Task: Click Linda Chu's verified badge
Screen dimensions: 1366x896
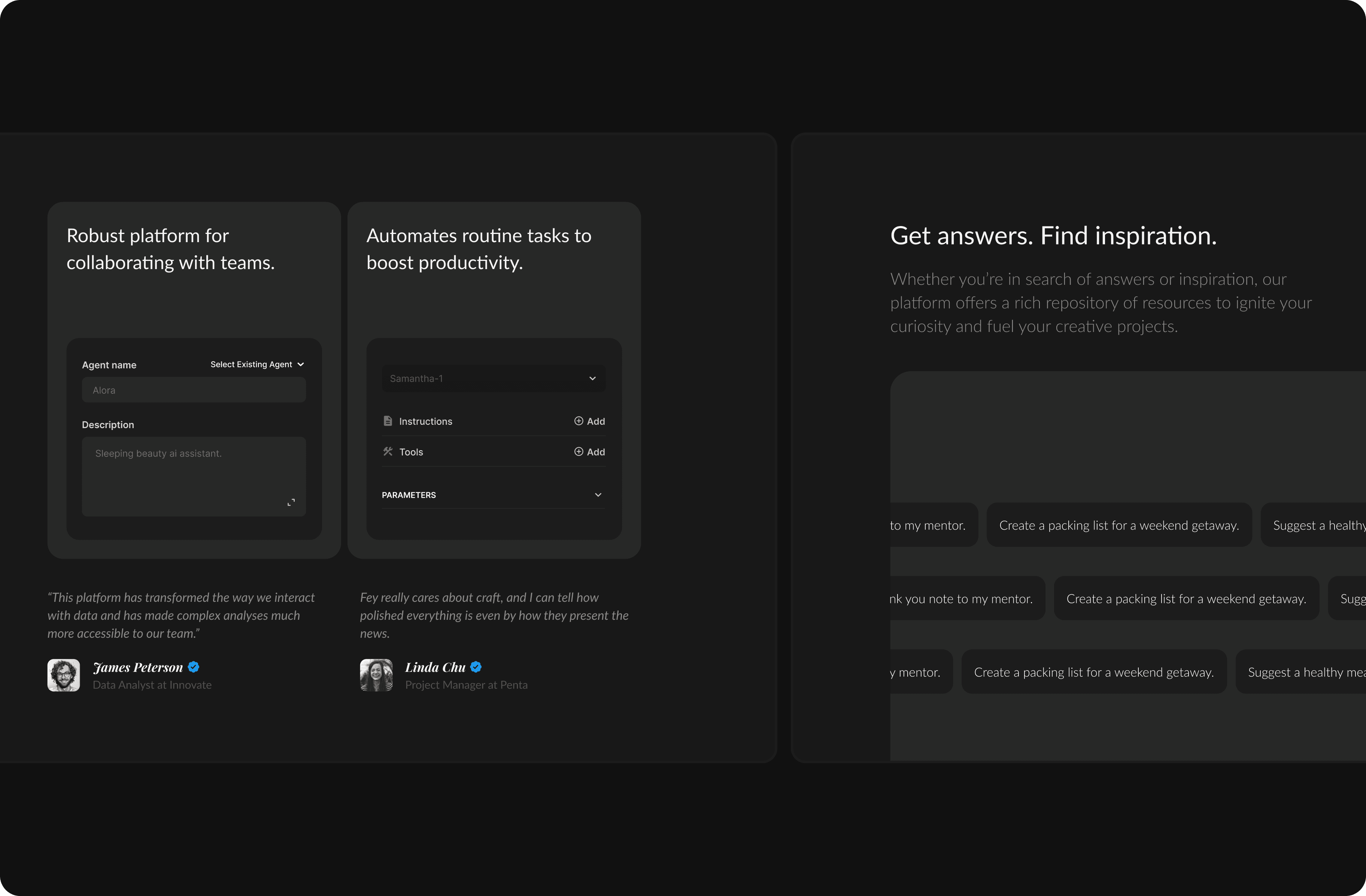Action: [476, 667]
